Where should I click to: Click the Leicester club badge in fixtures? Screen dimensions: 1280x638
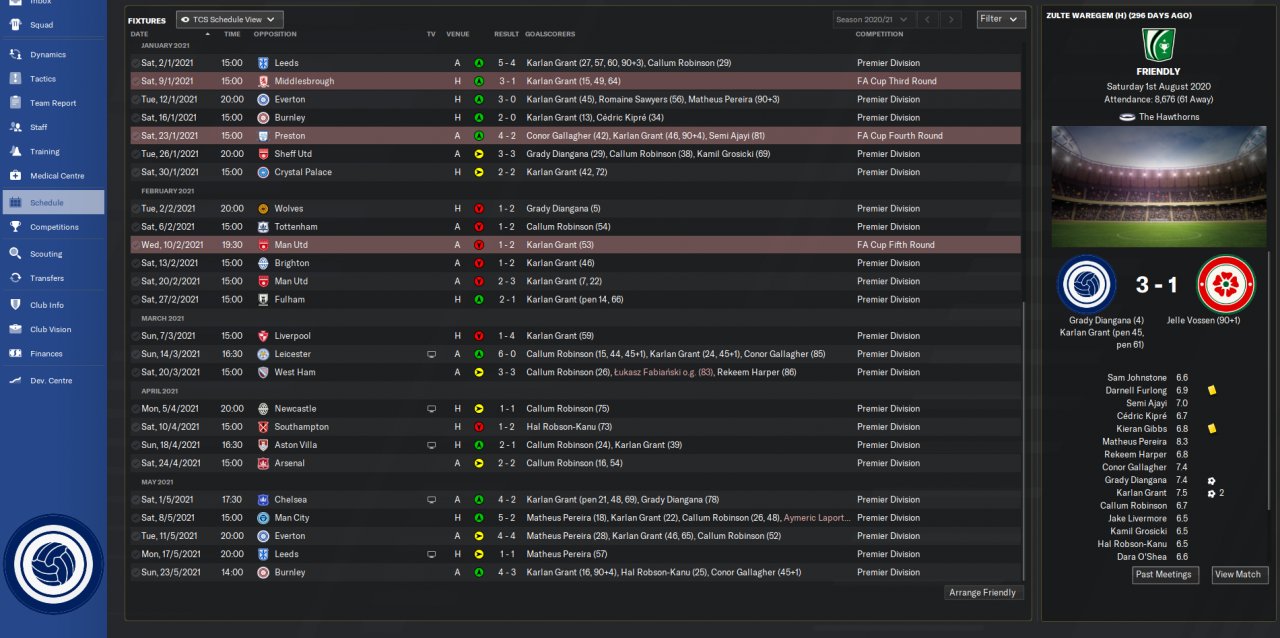263,354
